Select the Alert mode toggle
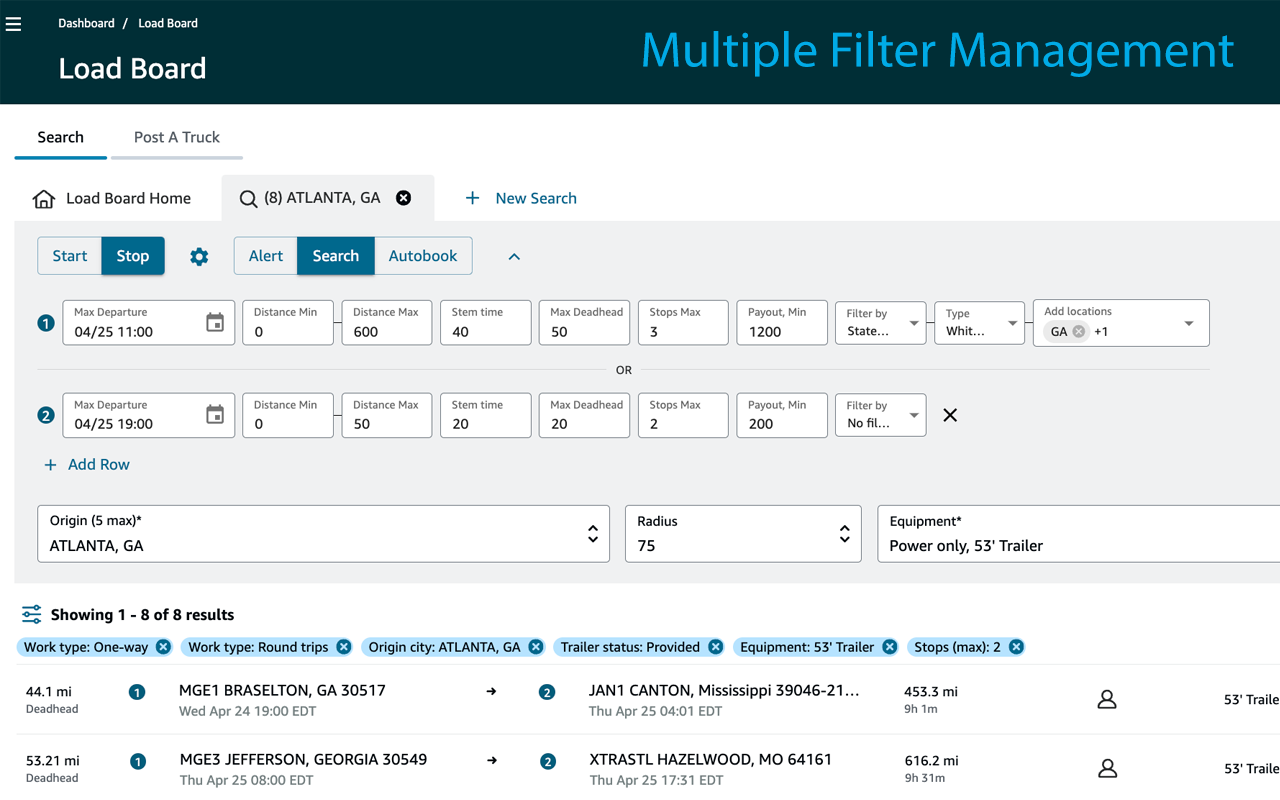This screenshot has width=1280, height=800. [266, 256]
